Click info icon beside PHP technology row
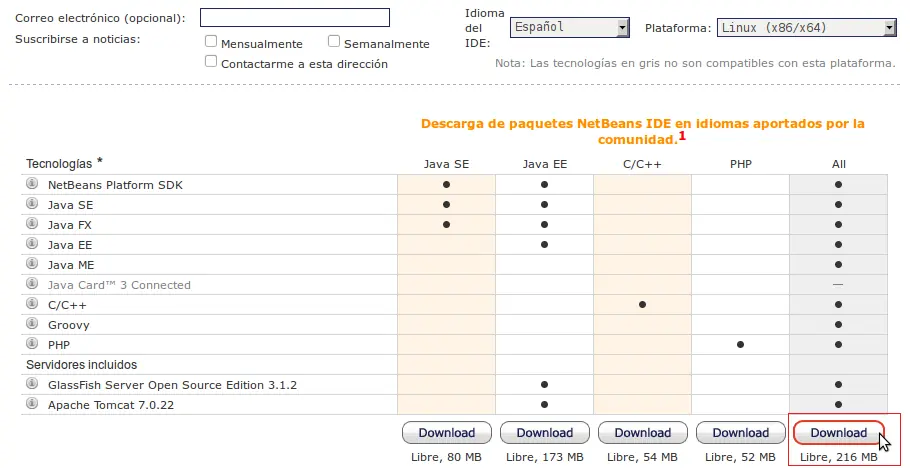Image resolution: width=910 pixels, height=468 pixels. [x=32, y=344]
